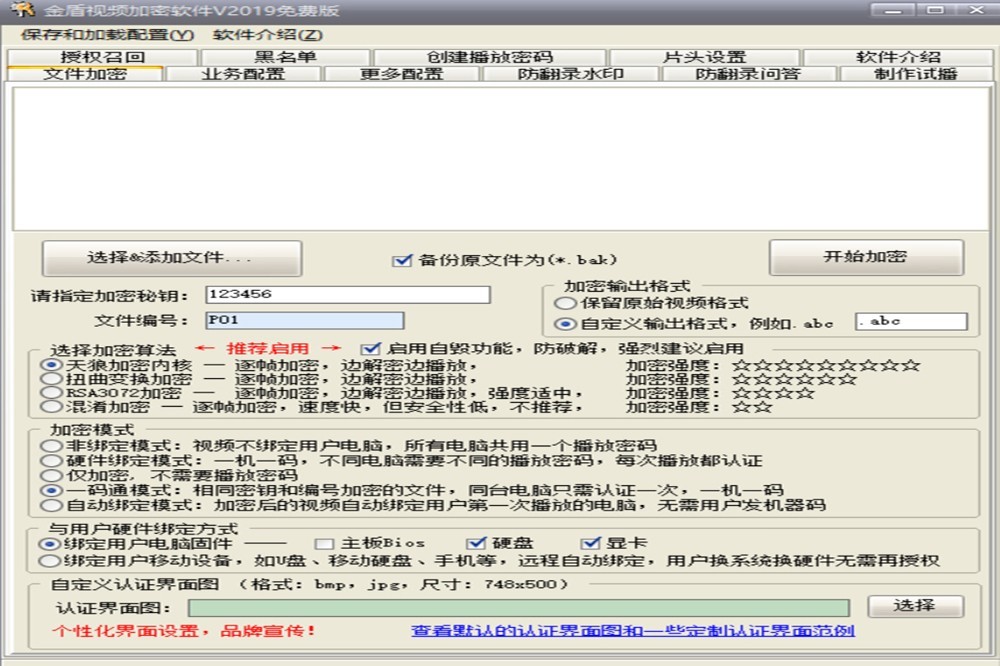Open the 黑名单 tab

(285, 57)
